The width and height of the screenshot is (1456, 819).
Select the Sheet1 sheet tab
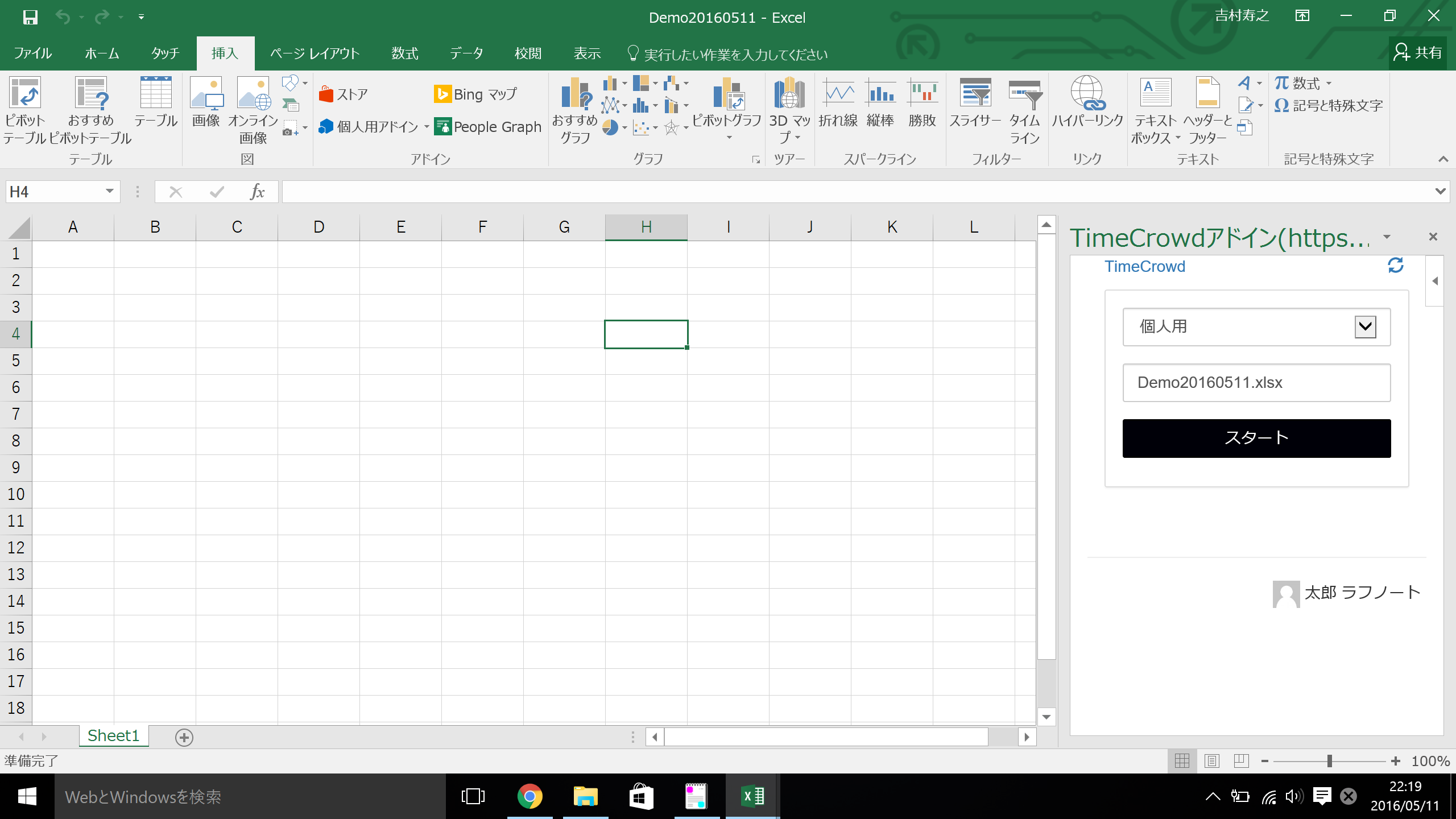[x=114, y=735]
